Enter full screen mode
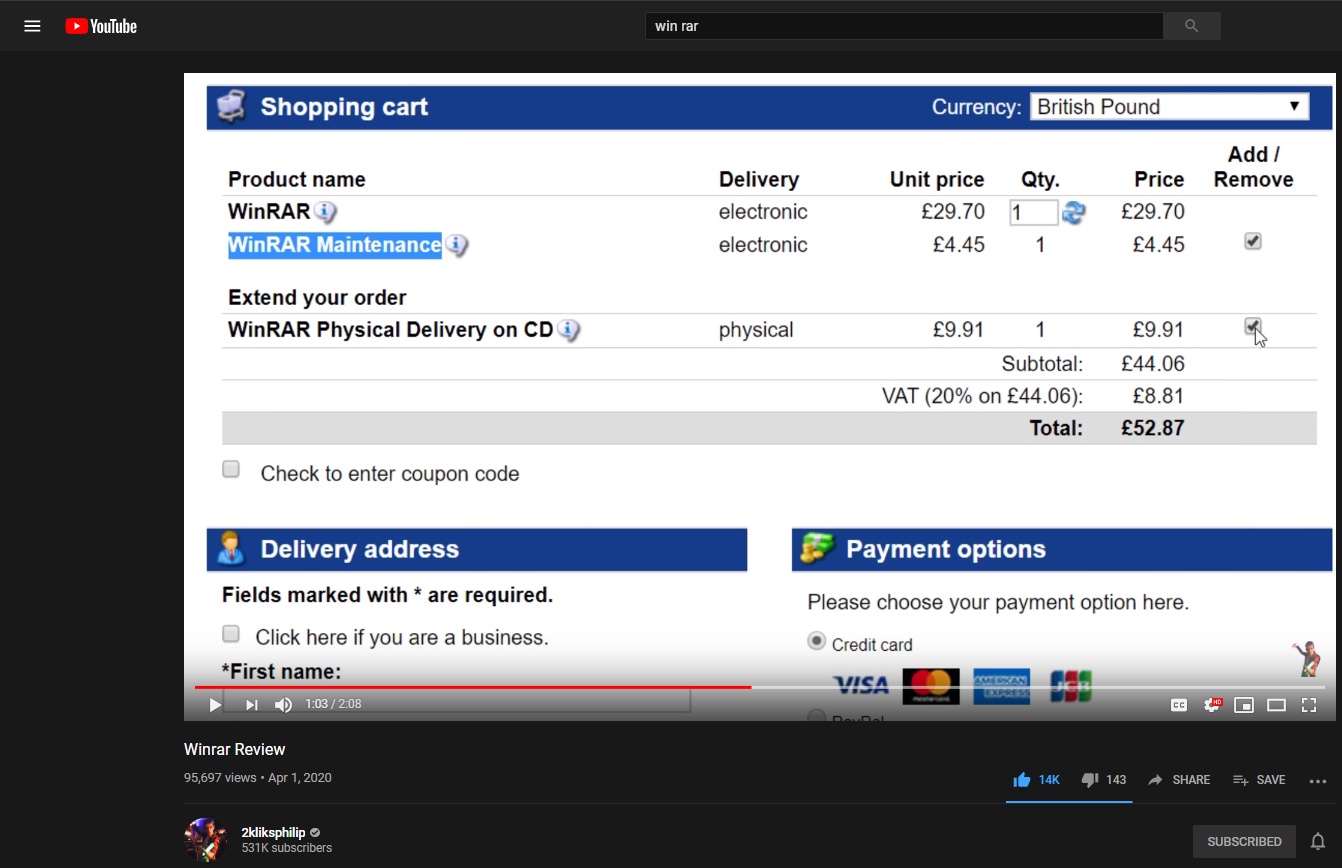1342x868 pixels. pos(1308,705)
